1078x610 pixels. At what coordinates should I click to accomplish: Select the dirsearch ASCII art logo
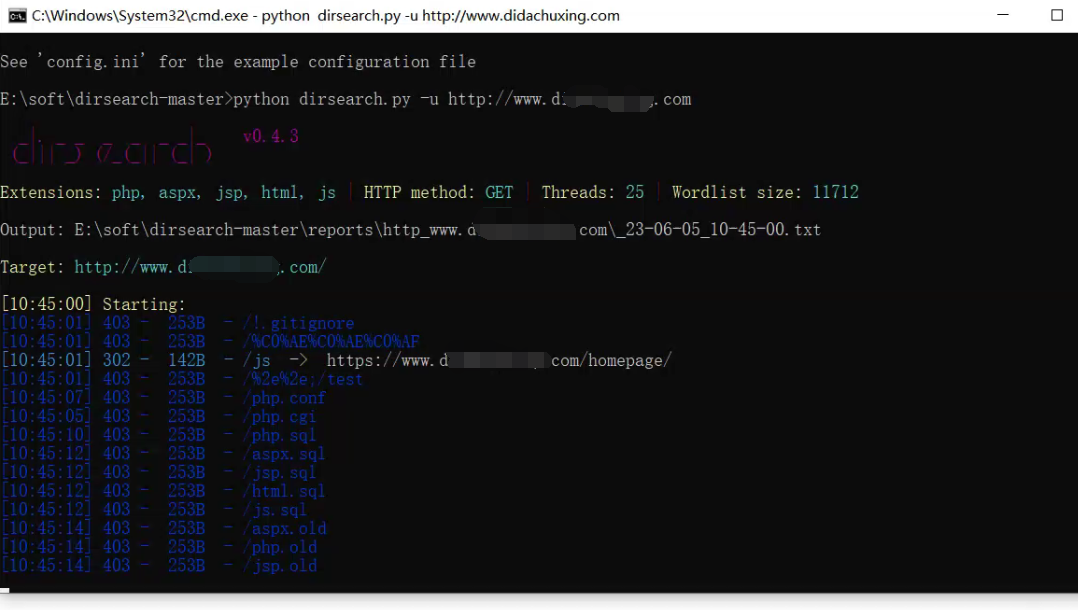(110, 148)
